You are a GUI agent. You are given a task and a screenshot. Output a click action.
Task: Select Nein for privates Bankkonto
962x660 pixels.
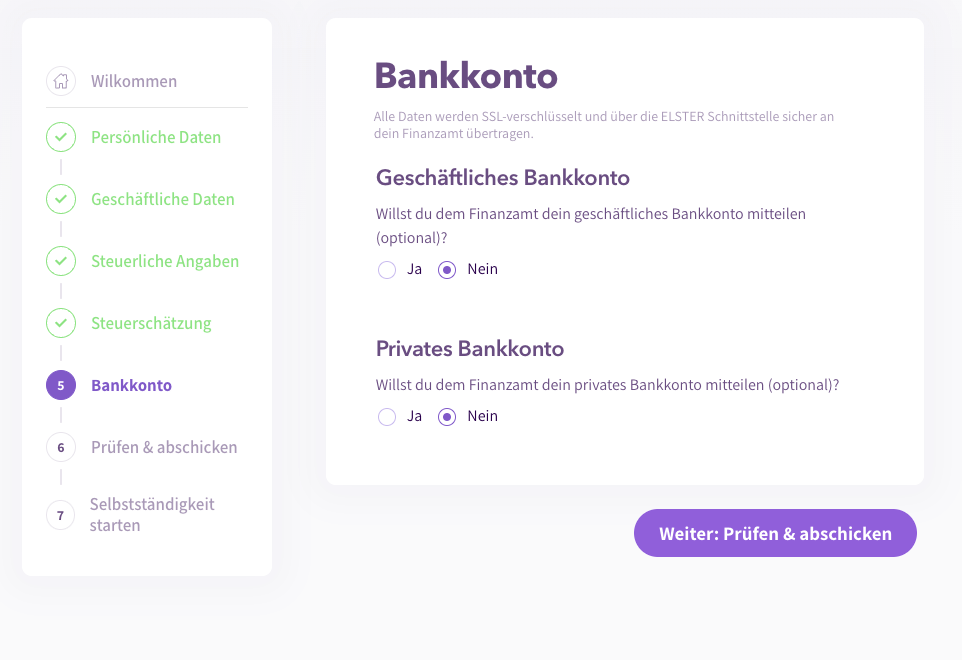click(446, 416)
